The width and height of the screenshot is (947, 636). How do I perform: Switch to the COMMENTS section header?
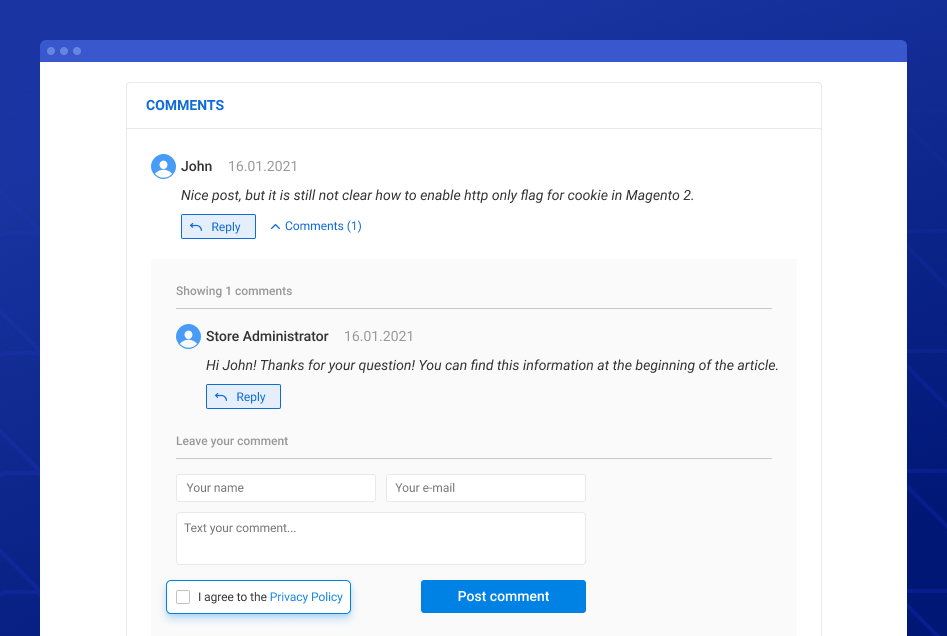pyautogui.click(x=184, y=105)
